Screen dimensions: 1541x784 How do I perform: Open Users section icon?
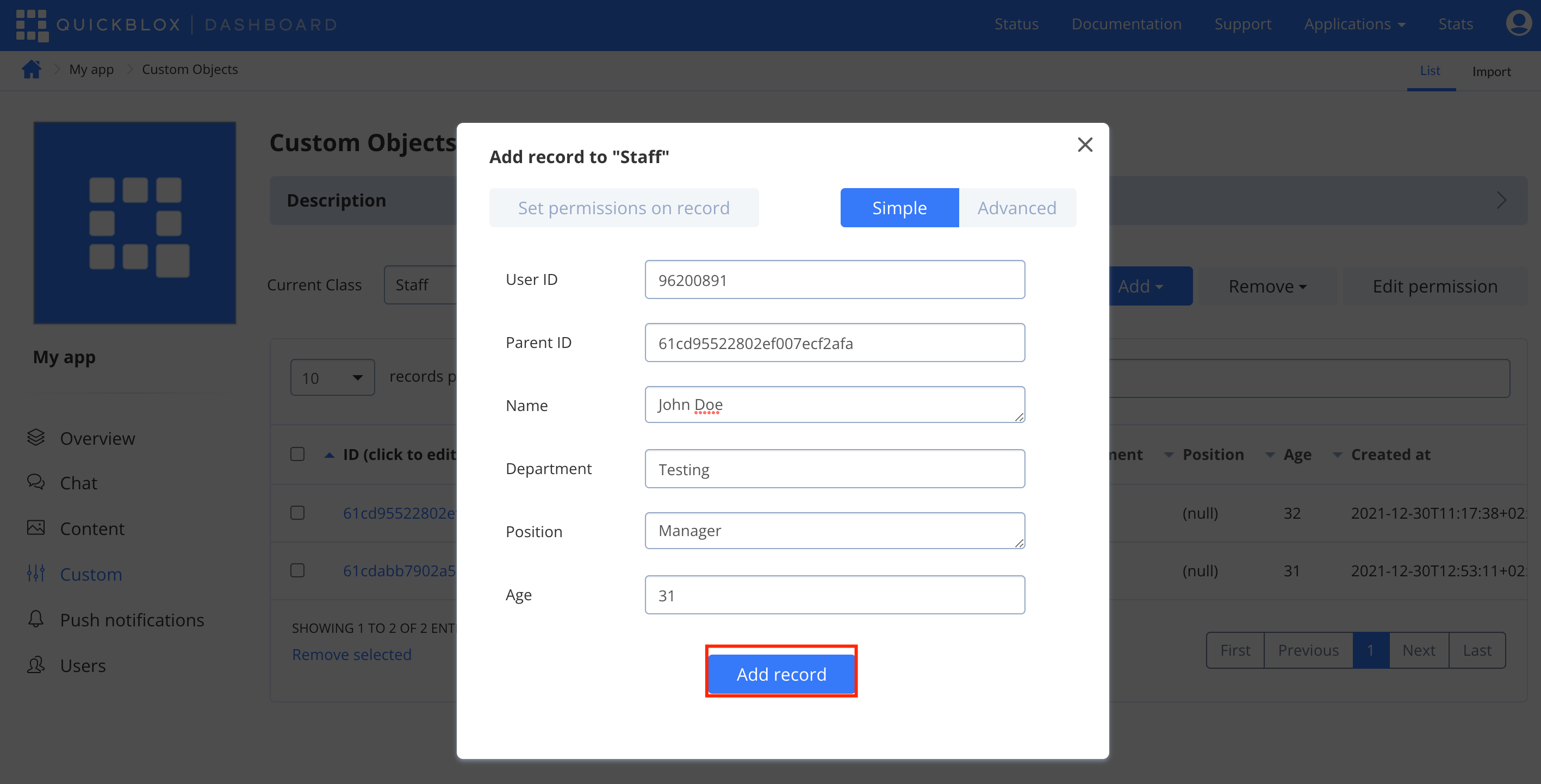click(x=36, y=665)
